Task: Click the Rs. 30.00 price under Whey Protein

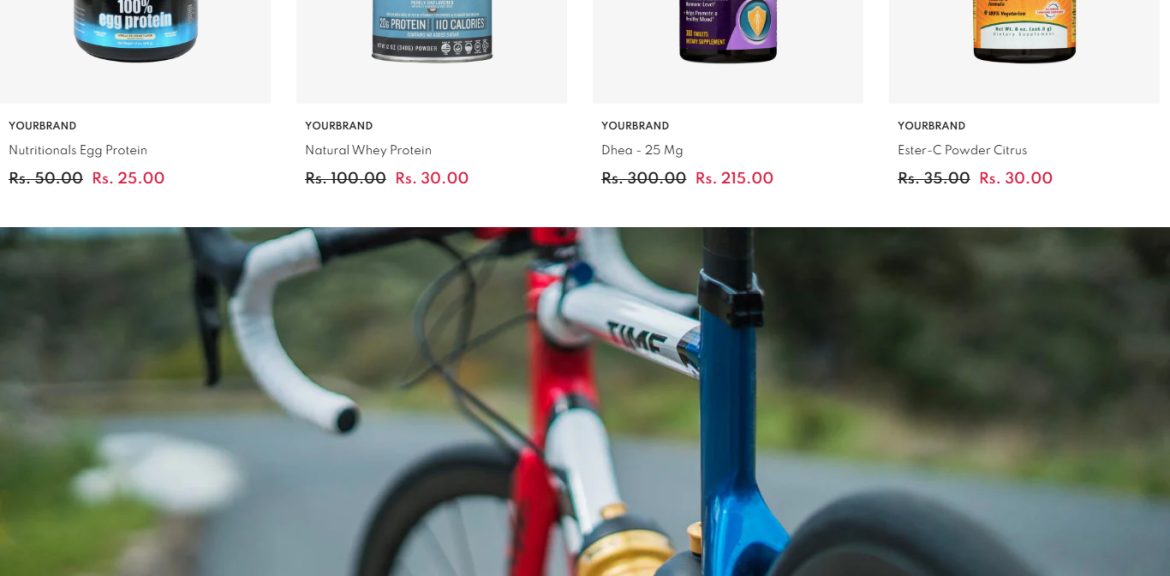Action: [x=432, y=178]
